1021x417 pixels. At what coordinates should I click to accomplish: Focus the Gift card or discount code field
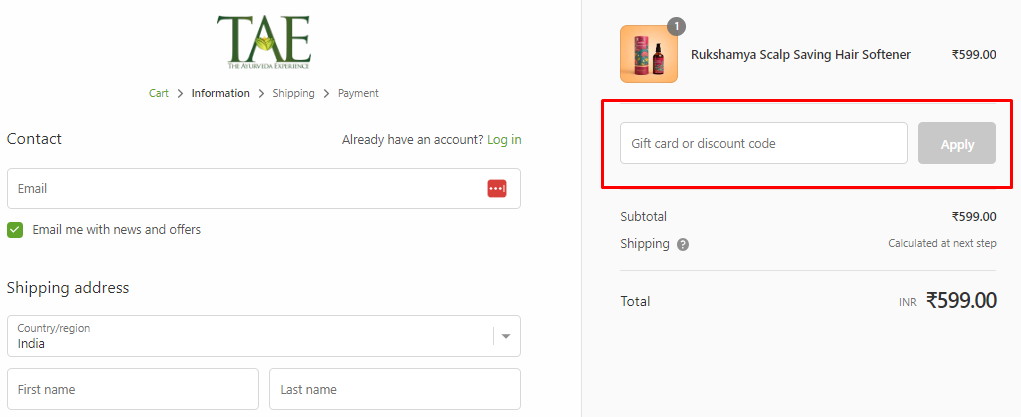pyautogui.click(x=763, y=143)
